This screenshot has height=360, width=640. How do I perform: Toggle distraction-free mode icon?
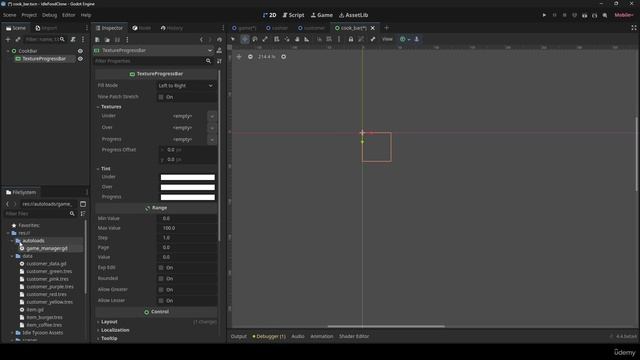point(634,28)
